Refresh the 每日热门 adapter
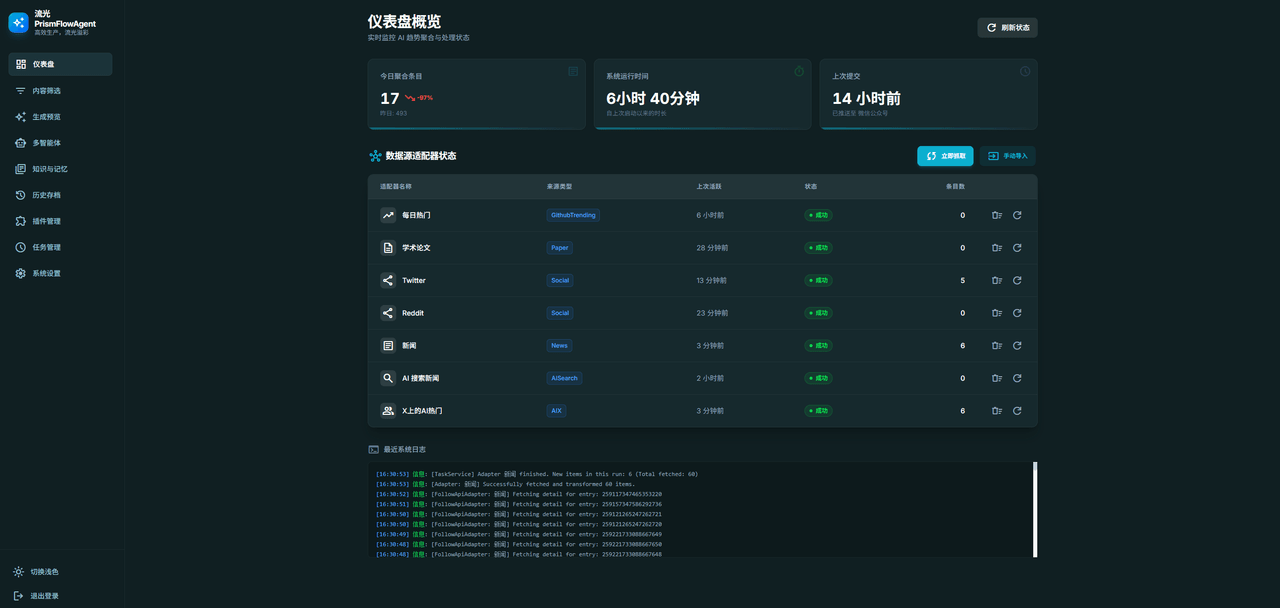Image resolution: width=1280 pixels, height=608 pixels. tap(1017, 215)
